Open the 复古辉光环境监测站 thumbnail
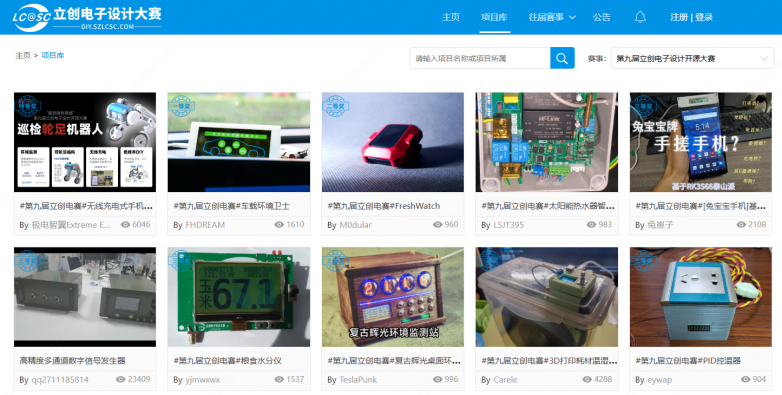The height and width of the screenshot is (395, 782). pos(392,297)
